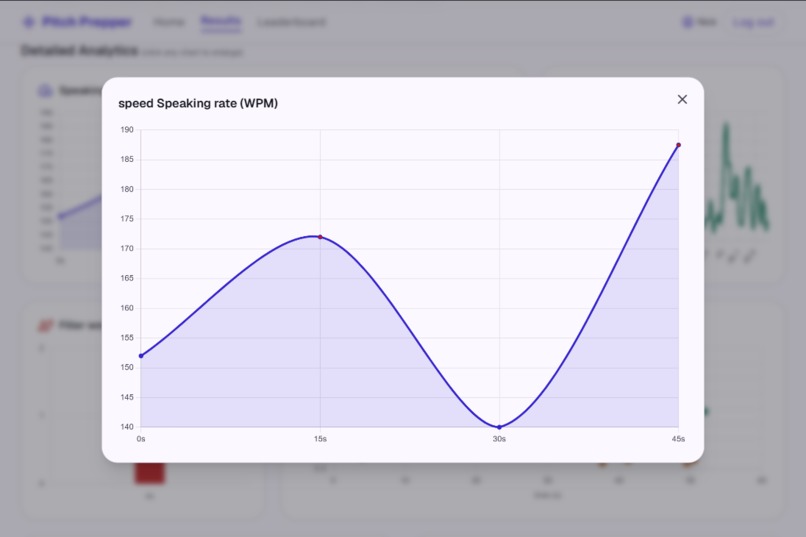This screenshot has height=537, width=806.
Task: Click the '170' y-axis label
Action: coord(127,248)
